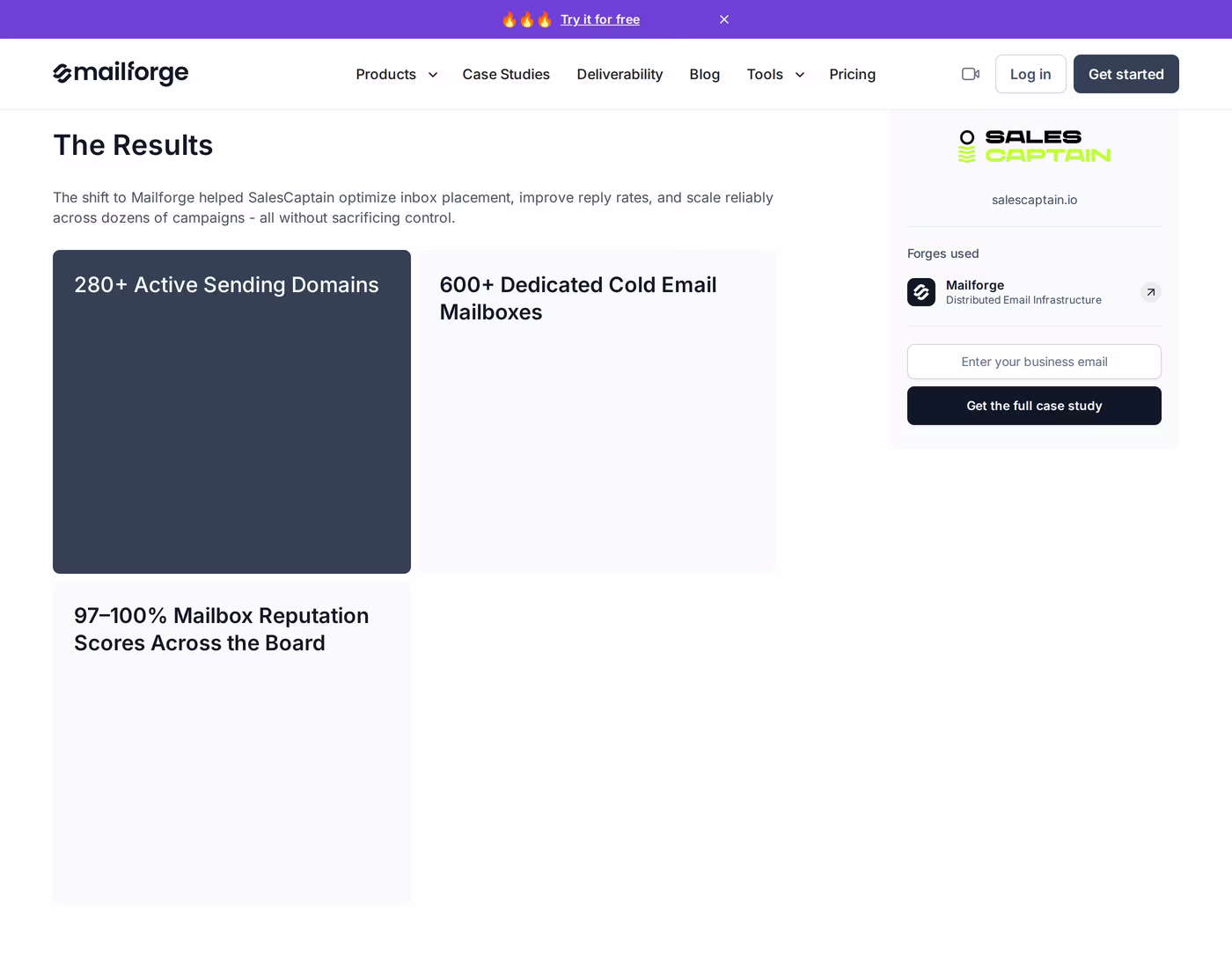This screenshot has width=1232, height=968.
Task: Click the fire emojis in the top banner
Action: click(x=526, y=19)
